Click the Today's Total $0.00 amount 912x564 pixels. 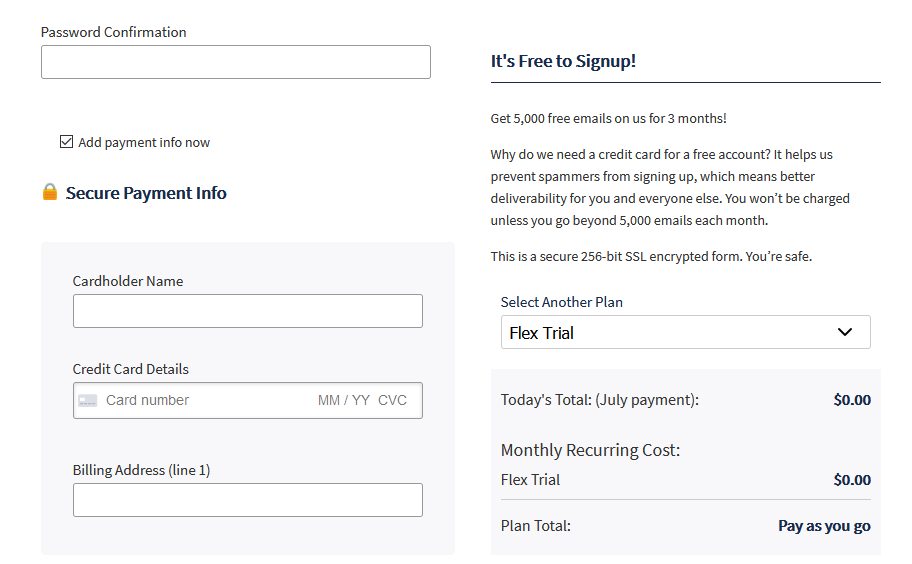coord(852,400)
